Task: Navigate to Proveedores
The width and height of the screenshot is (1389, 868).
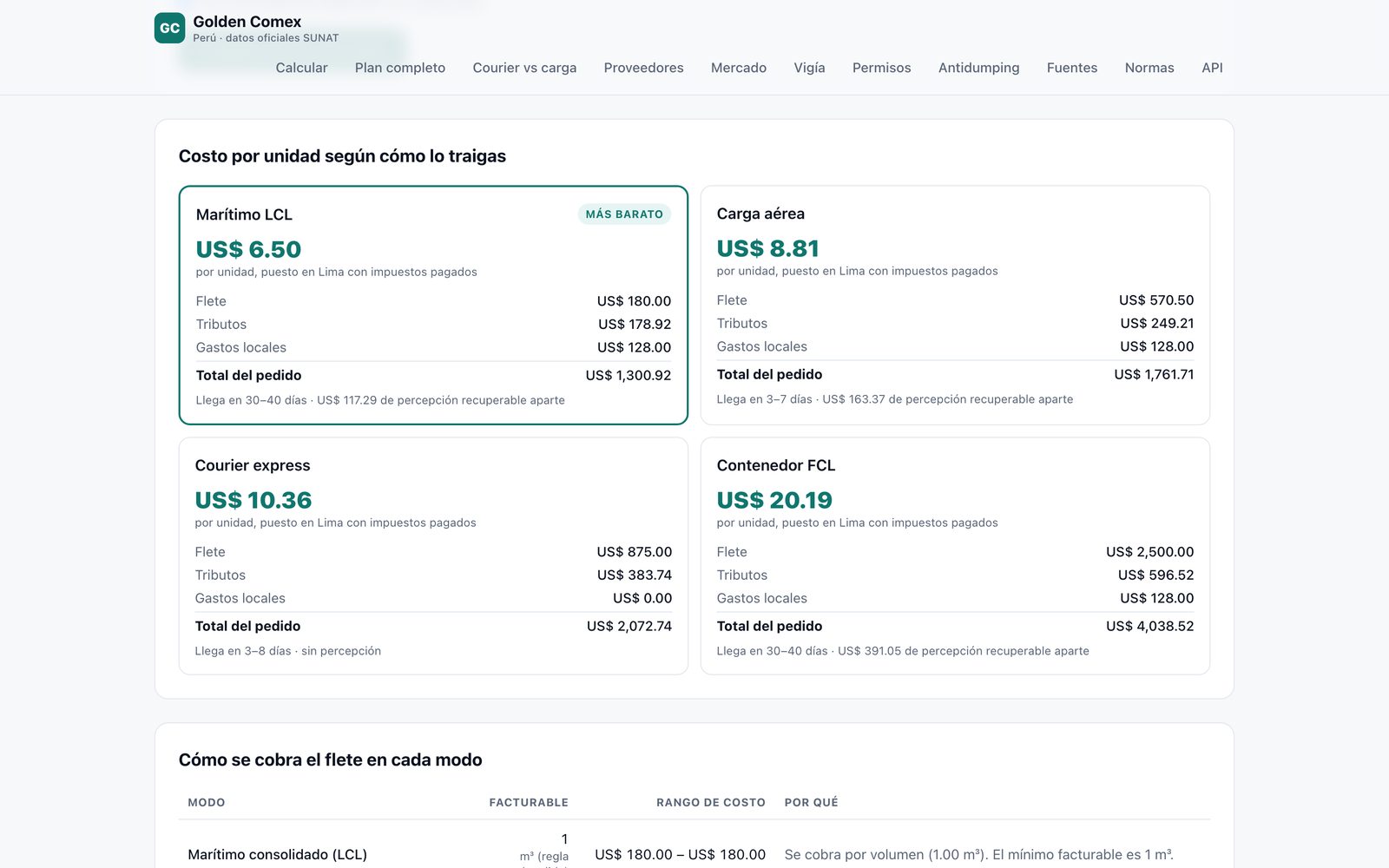Action: pos(643,68)
